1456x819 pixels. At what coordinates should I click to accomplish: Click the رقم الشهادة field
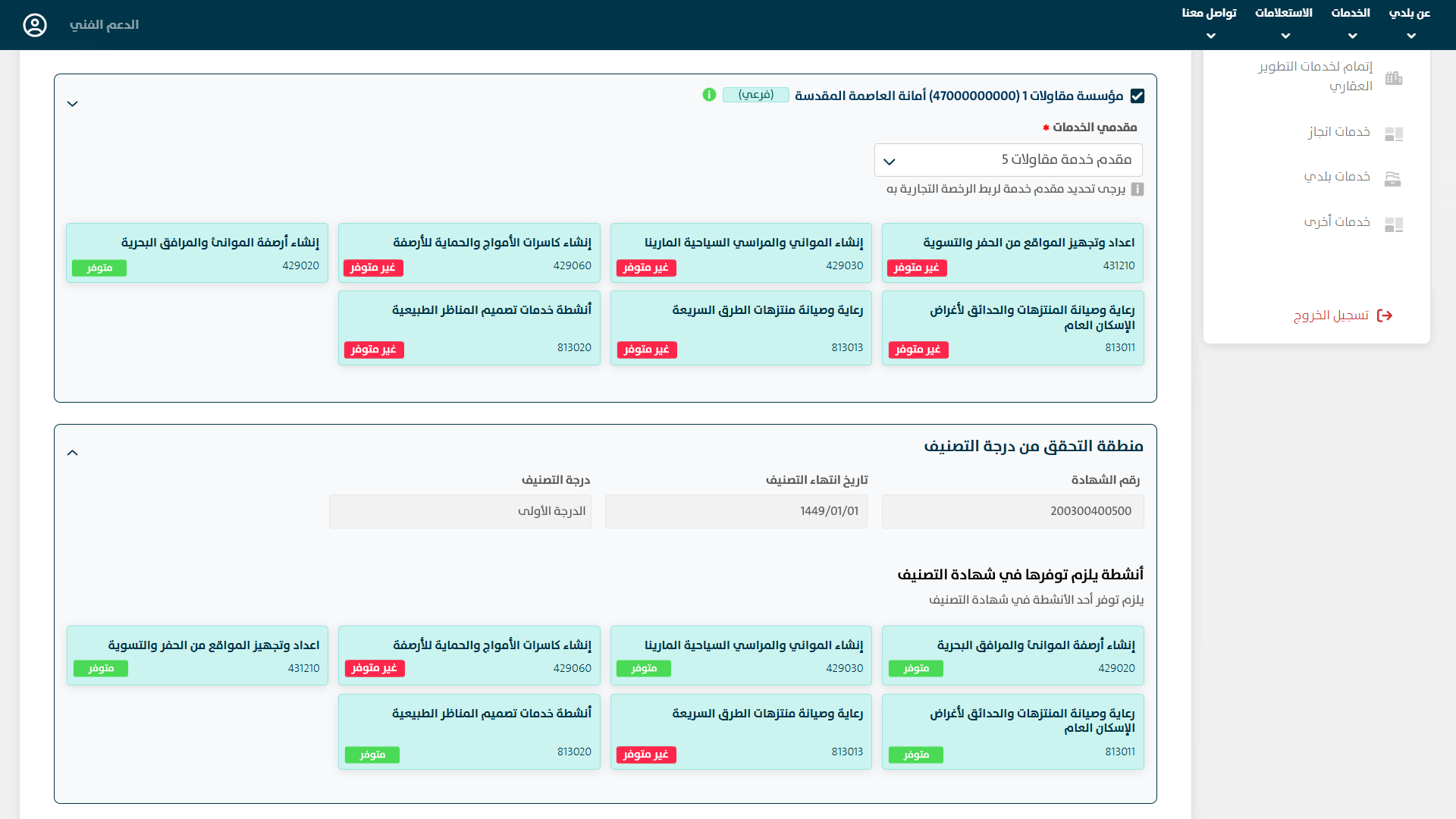click(1012, 511)
